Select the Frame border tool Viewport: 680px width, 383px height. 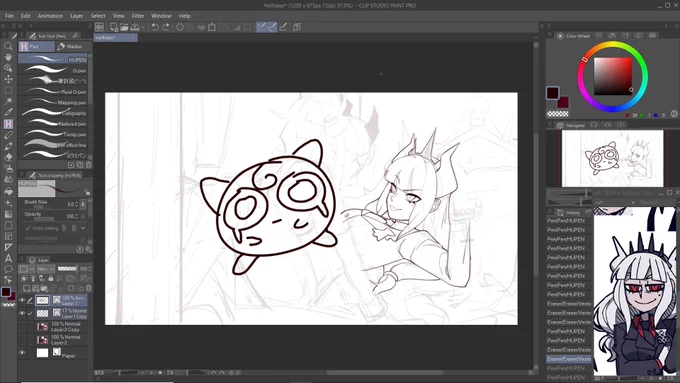pos(8,236)
